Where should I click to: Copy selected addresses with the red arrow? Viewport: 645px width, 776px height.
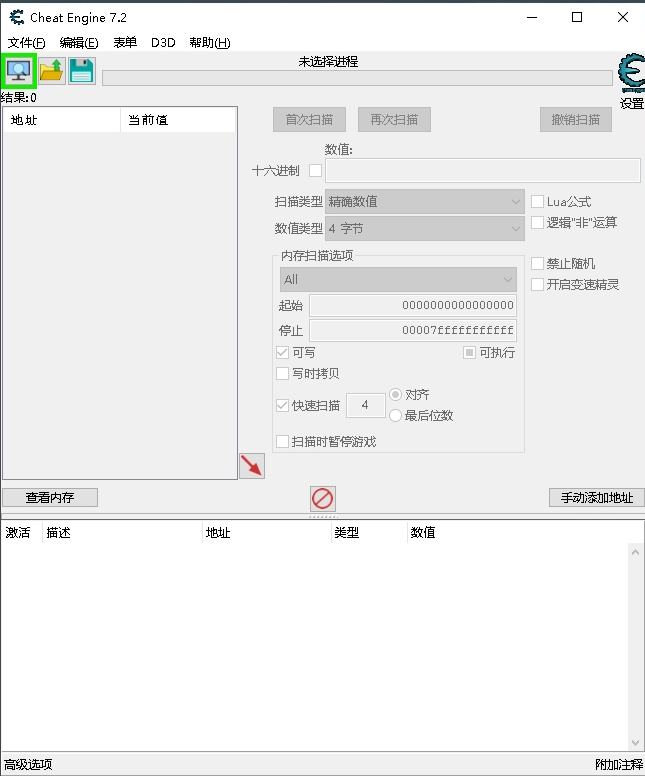(x=252, y=466)
